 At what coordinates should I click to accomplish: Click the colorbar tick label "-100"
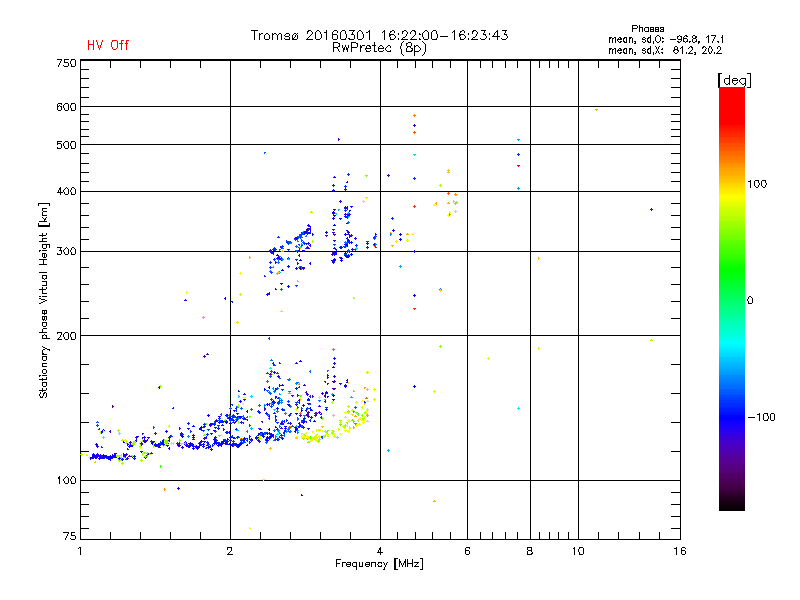tap(762, 417)
